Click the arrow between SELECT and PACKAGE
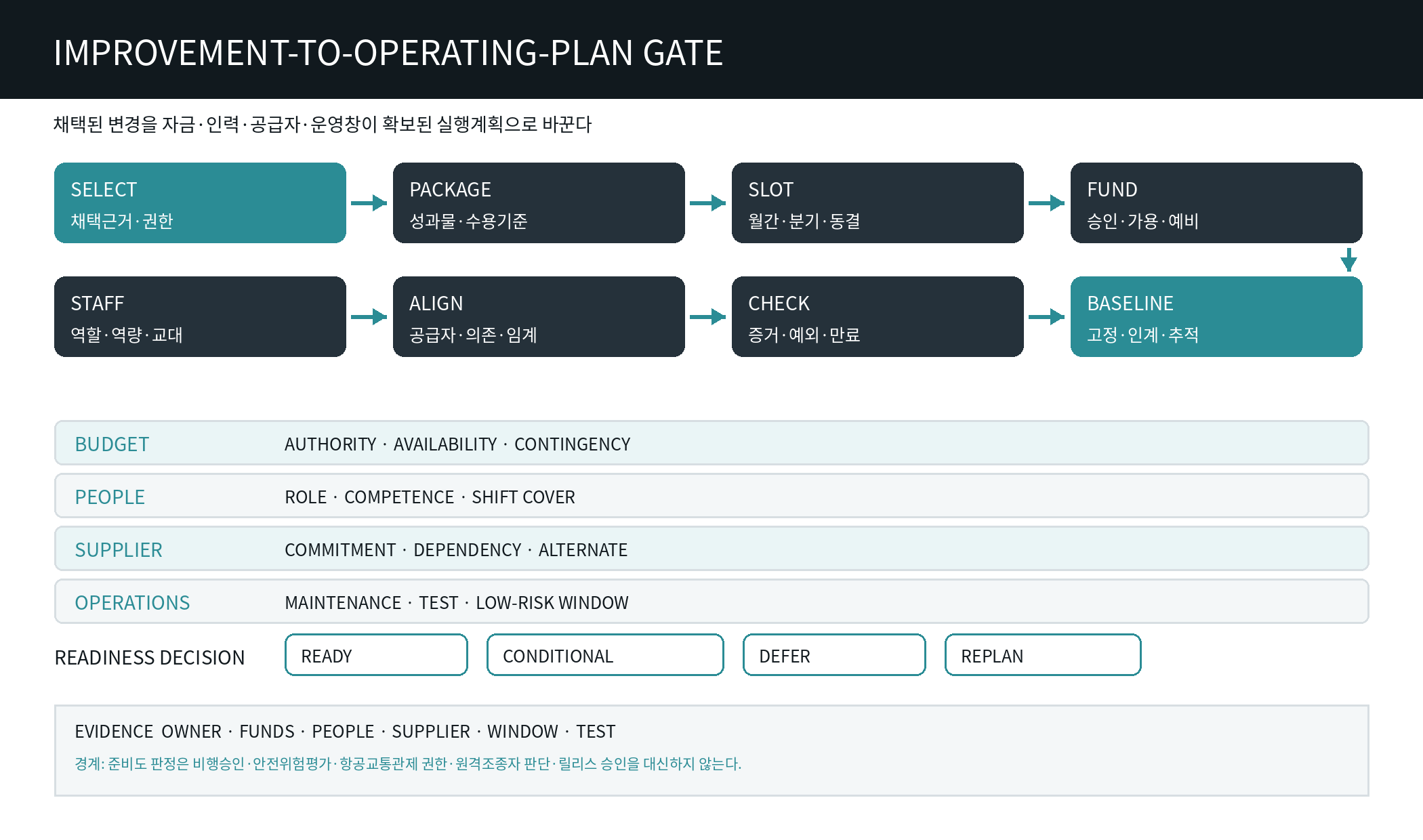This screenshot has width=1423, height=840. tap(369, 203)
